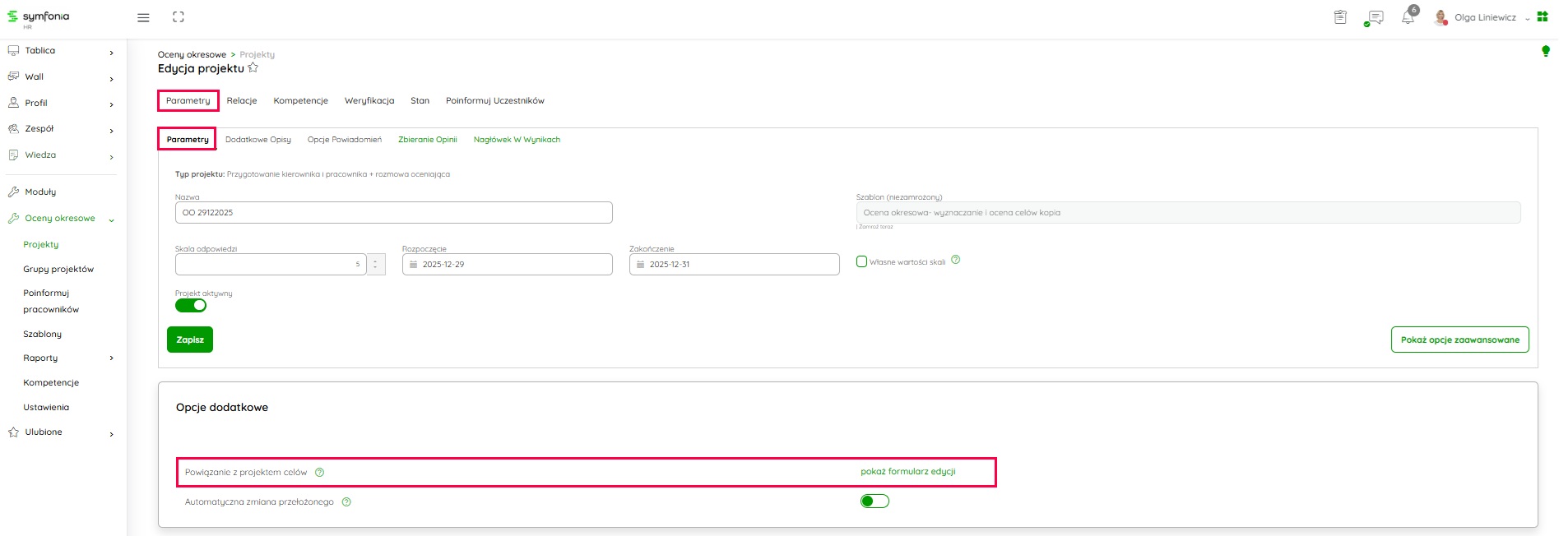Open the Opcje Powiadomień sub-tab
The image size is (1568, 536).
344,140
